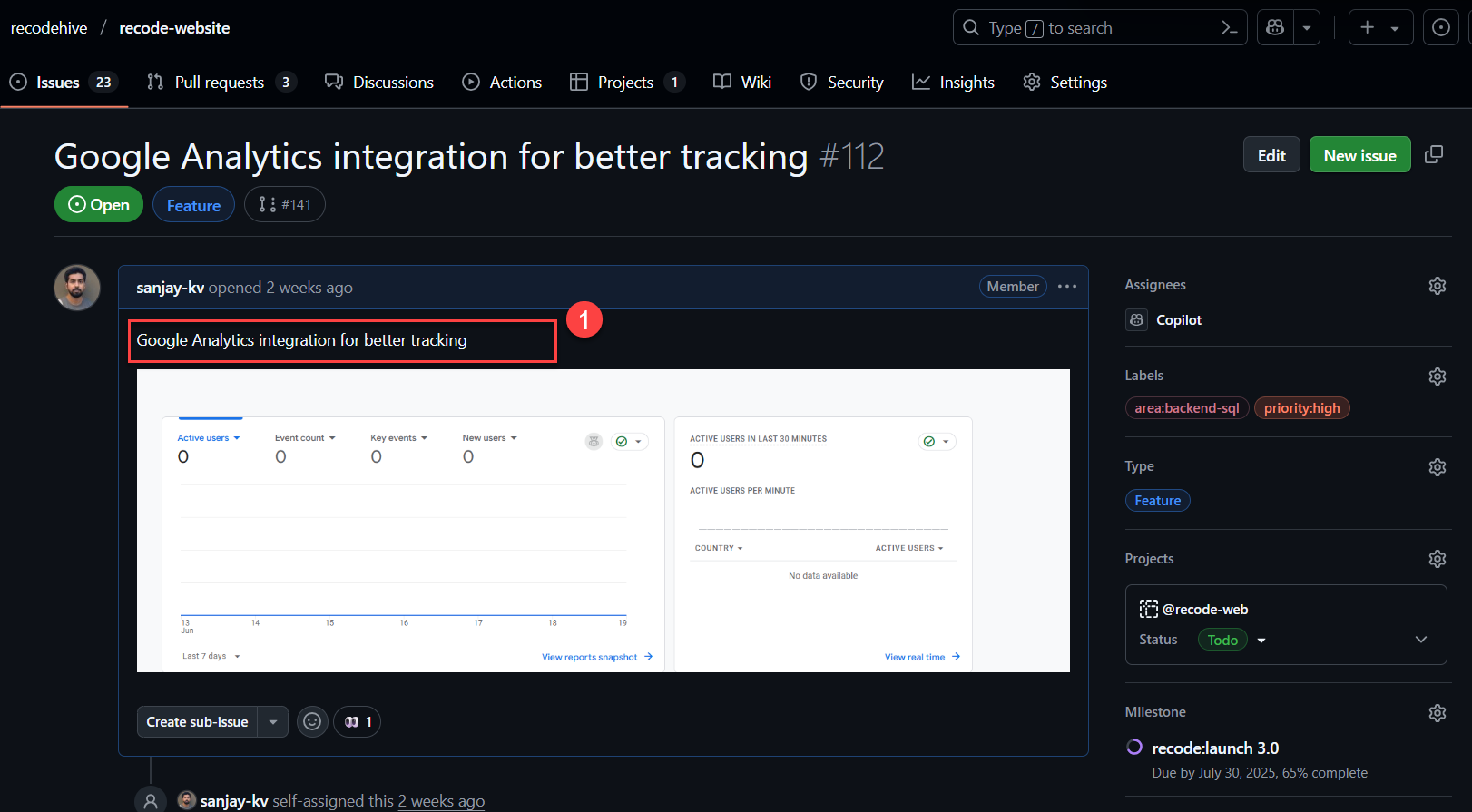Viewport: 1472px width, 812px height.
Task: Click the plus create-new icon
Action: 1367,28
